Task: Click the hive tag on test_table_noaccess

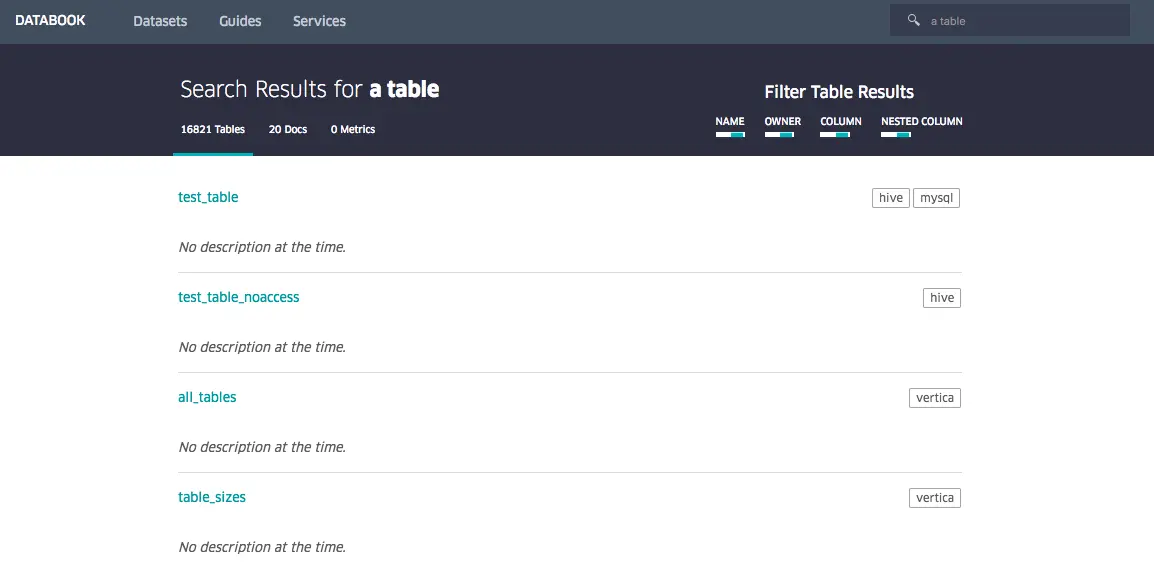Action: (x=942, y=298)
